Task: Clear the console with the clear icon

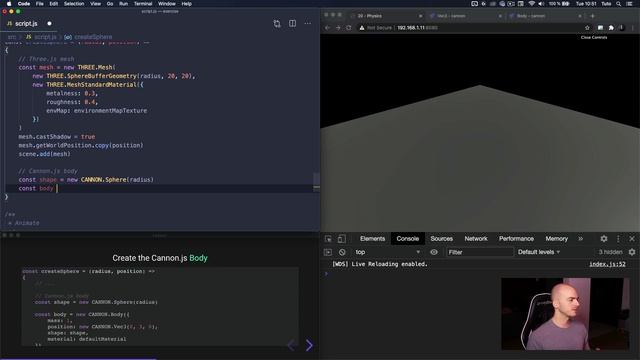Action: 342,252
